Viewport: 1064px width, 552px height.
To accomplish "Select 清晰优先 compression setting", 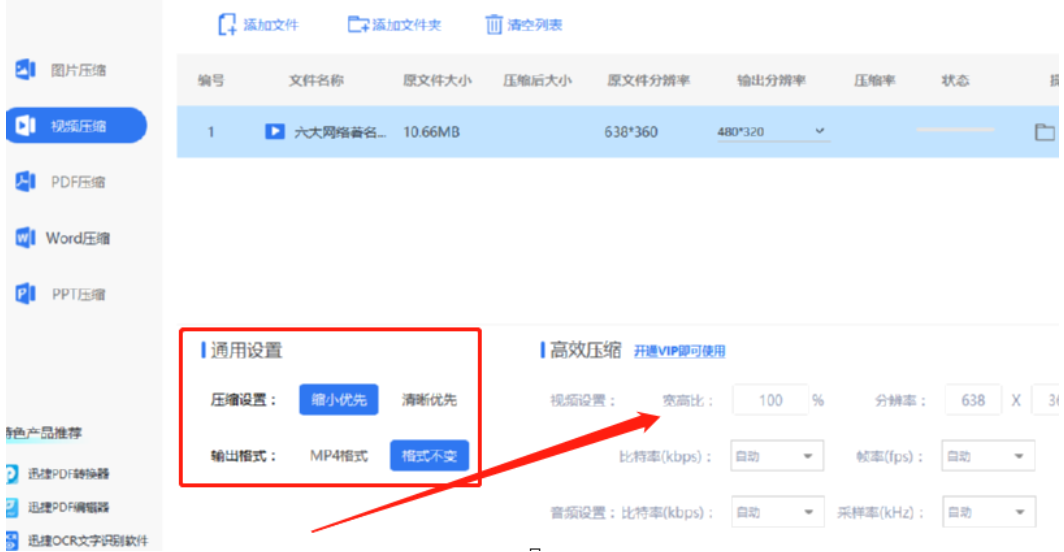I will tap(429, 399).
